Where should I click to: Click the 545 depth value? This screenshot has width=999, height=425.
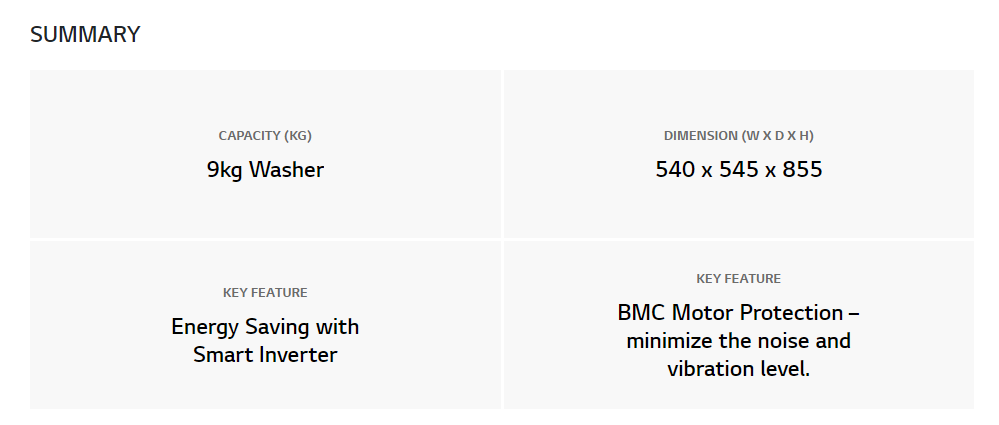738,169
